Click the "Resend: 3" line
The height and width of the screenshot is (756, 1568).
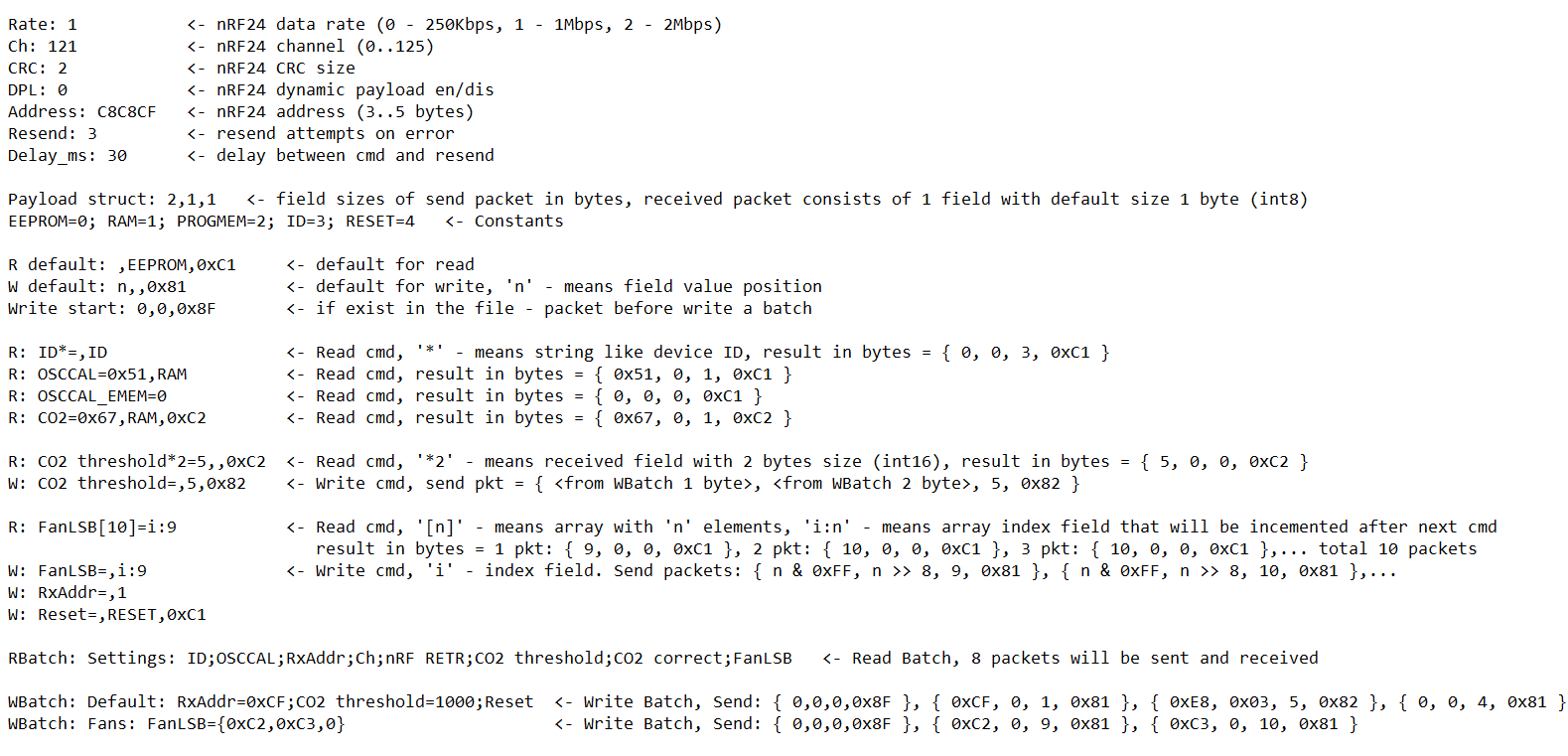[53, 134]
